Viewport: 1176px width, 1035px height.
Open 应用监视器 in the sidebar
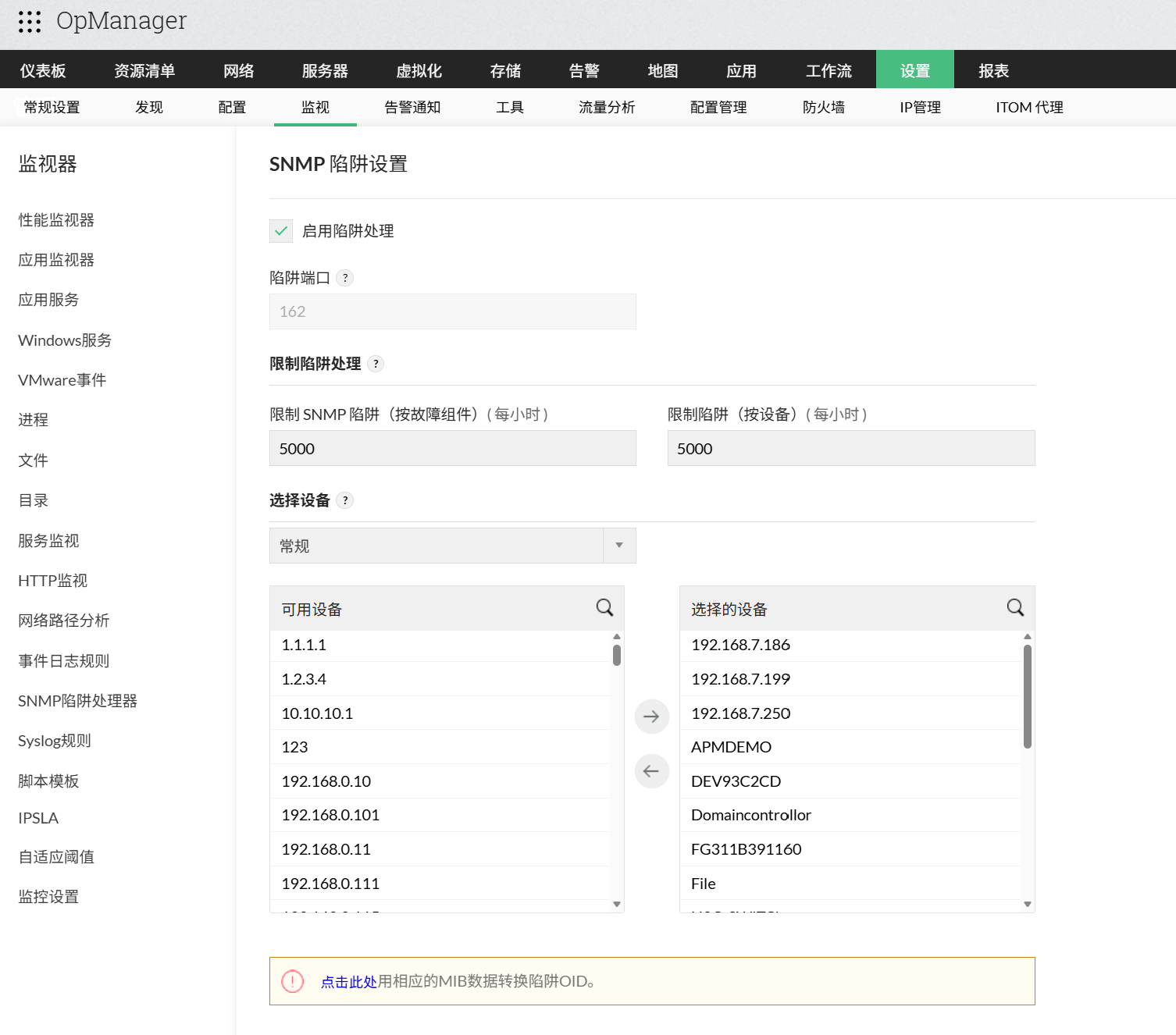click(x=56, y=260)
